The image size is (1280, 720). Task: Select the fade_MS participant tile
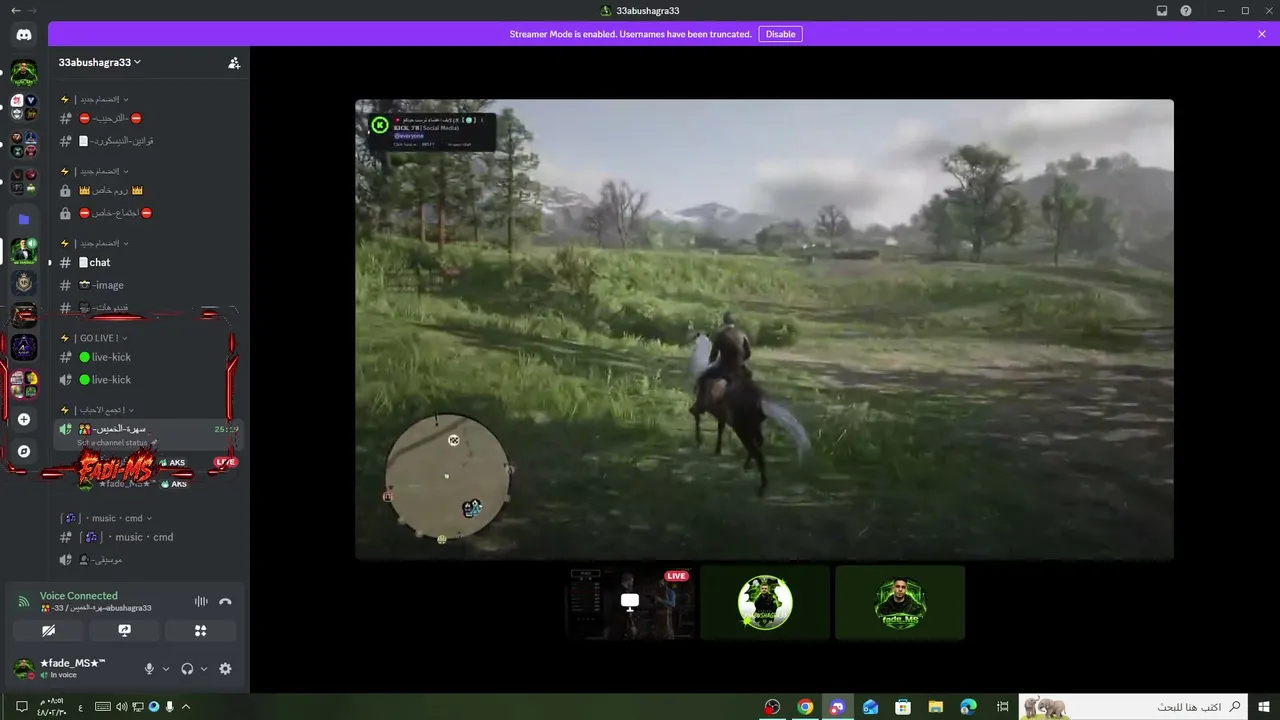click(900, 603)
